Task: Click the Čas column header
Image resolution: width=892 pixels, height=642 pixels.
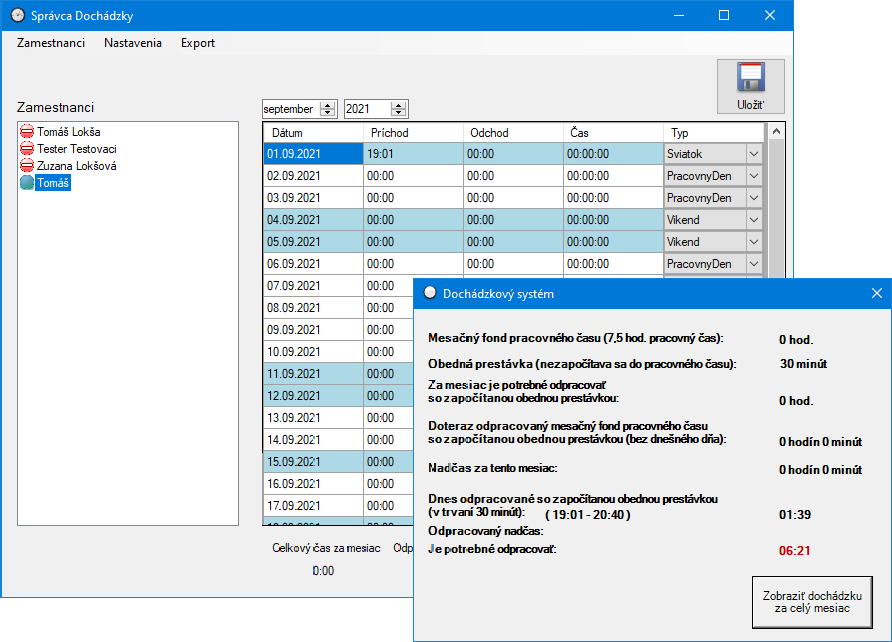Action: pyautogui.click(x=613, y=133)
